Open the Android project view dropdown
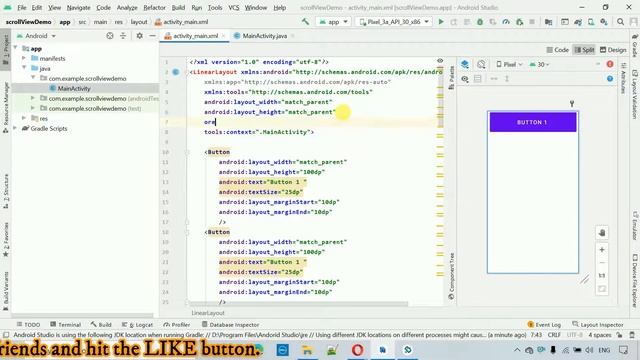This screenshot has width=640, height=360. 36,36
